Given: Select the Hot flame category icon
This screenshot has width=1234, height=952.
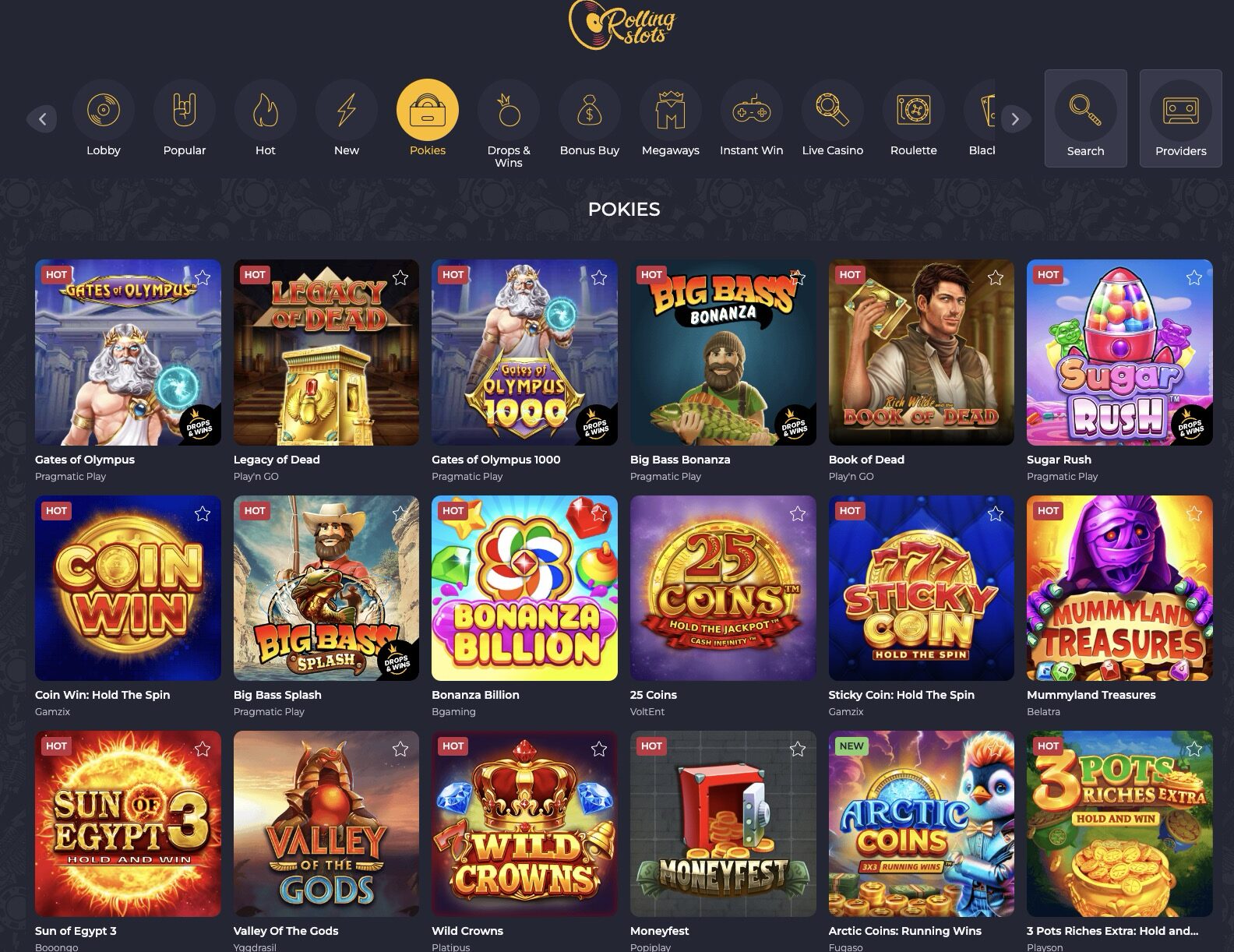Looking at the screenshot, I should coord(266,110).
